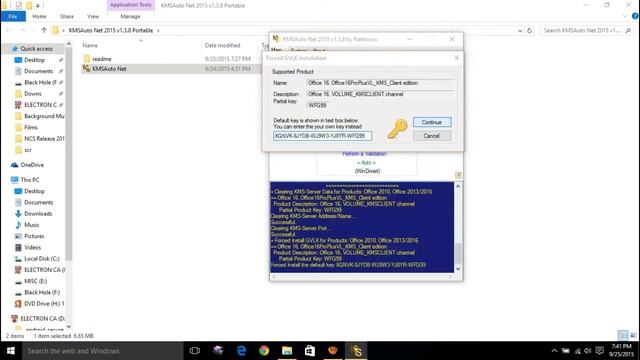This screenshot has height=360, width=640.
Task: Open Black Hole (F:) under This PC
Action: (42, 292)
